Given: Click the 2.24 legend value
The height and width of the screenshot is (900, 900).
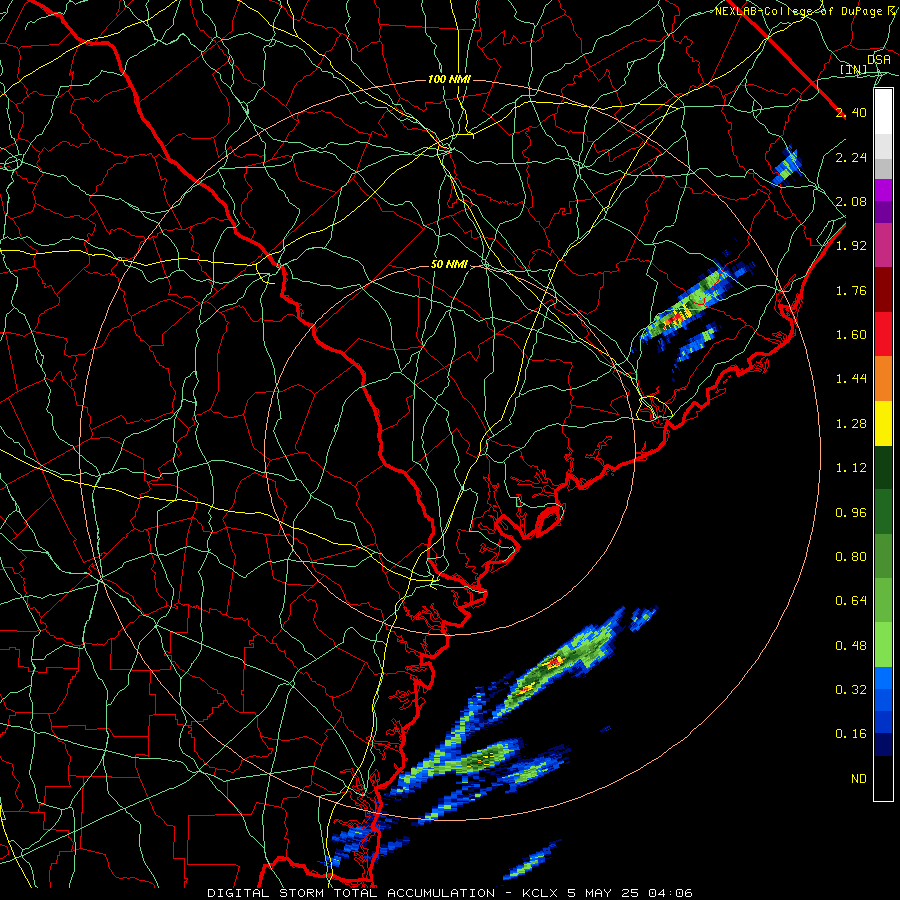Looking at the screenshot, I should point(851,157).
